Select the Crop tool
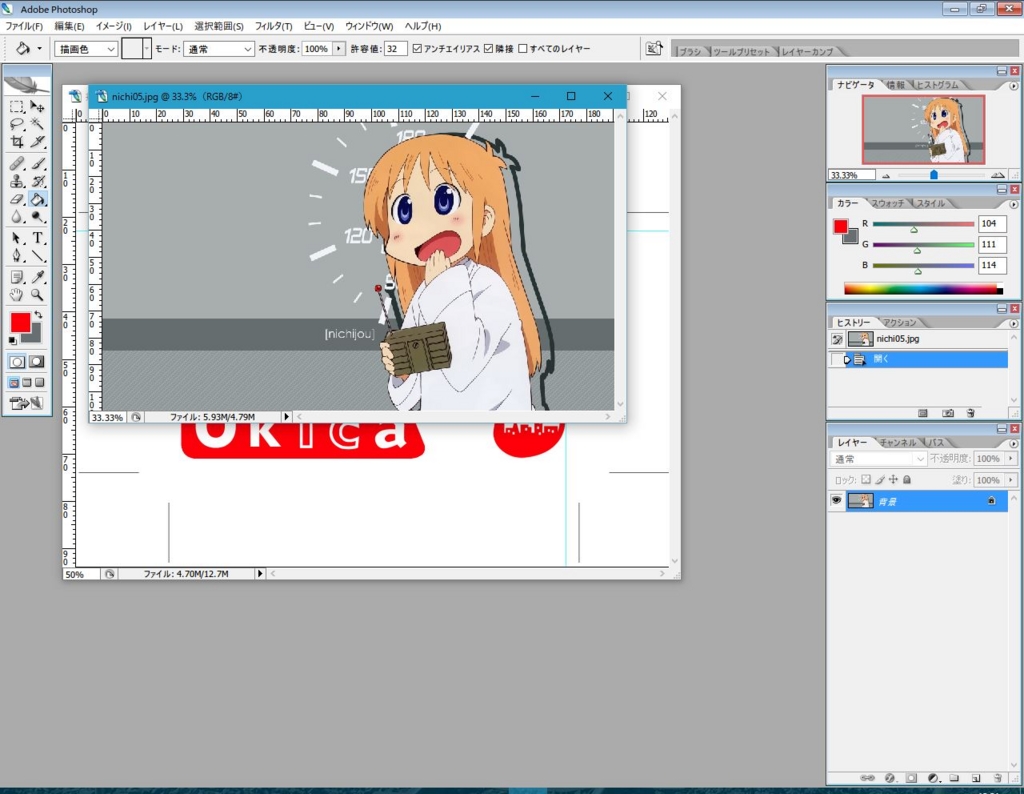 17,142
